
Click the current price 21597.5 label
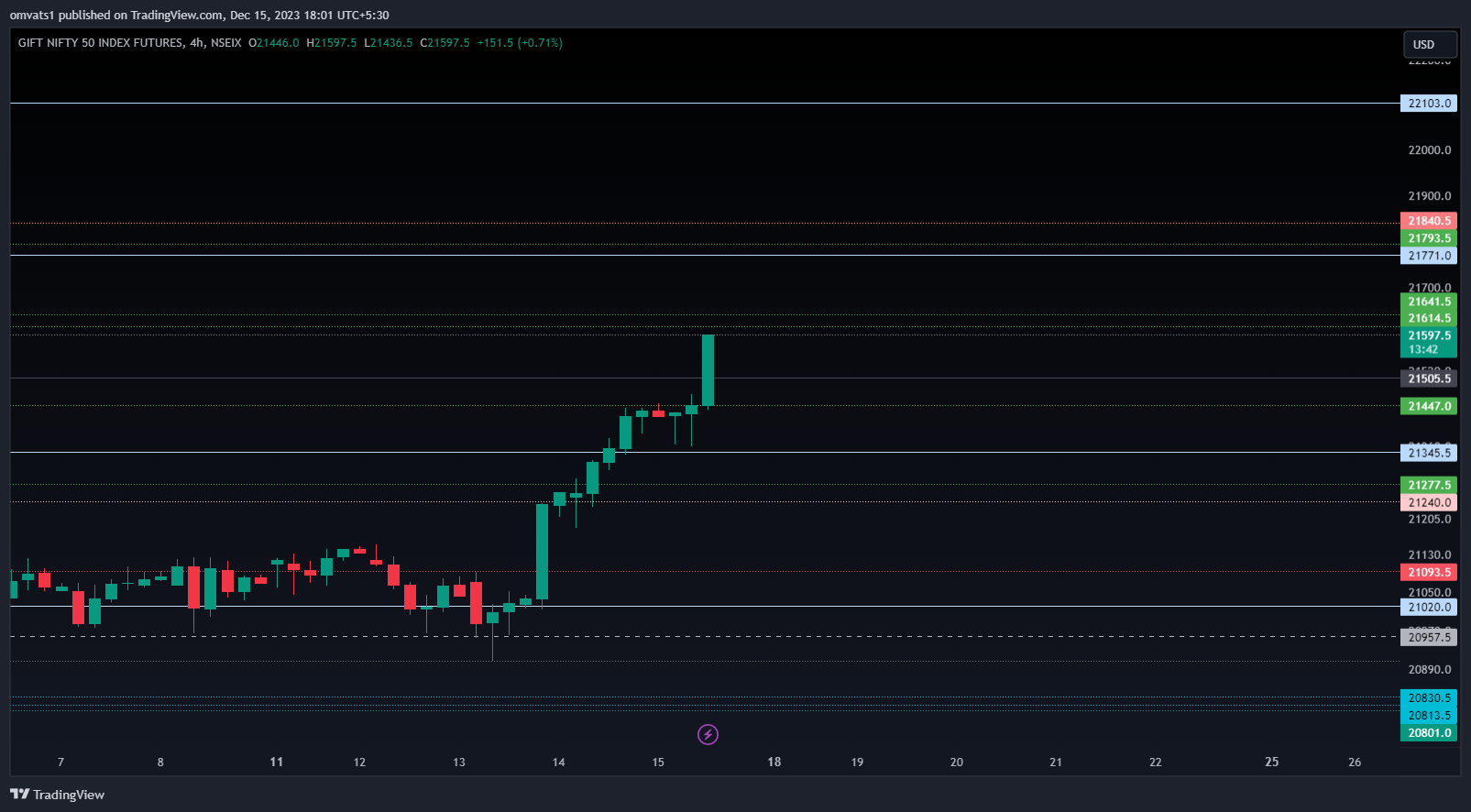(1429, 335)
